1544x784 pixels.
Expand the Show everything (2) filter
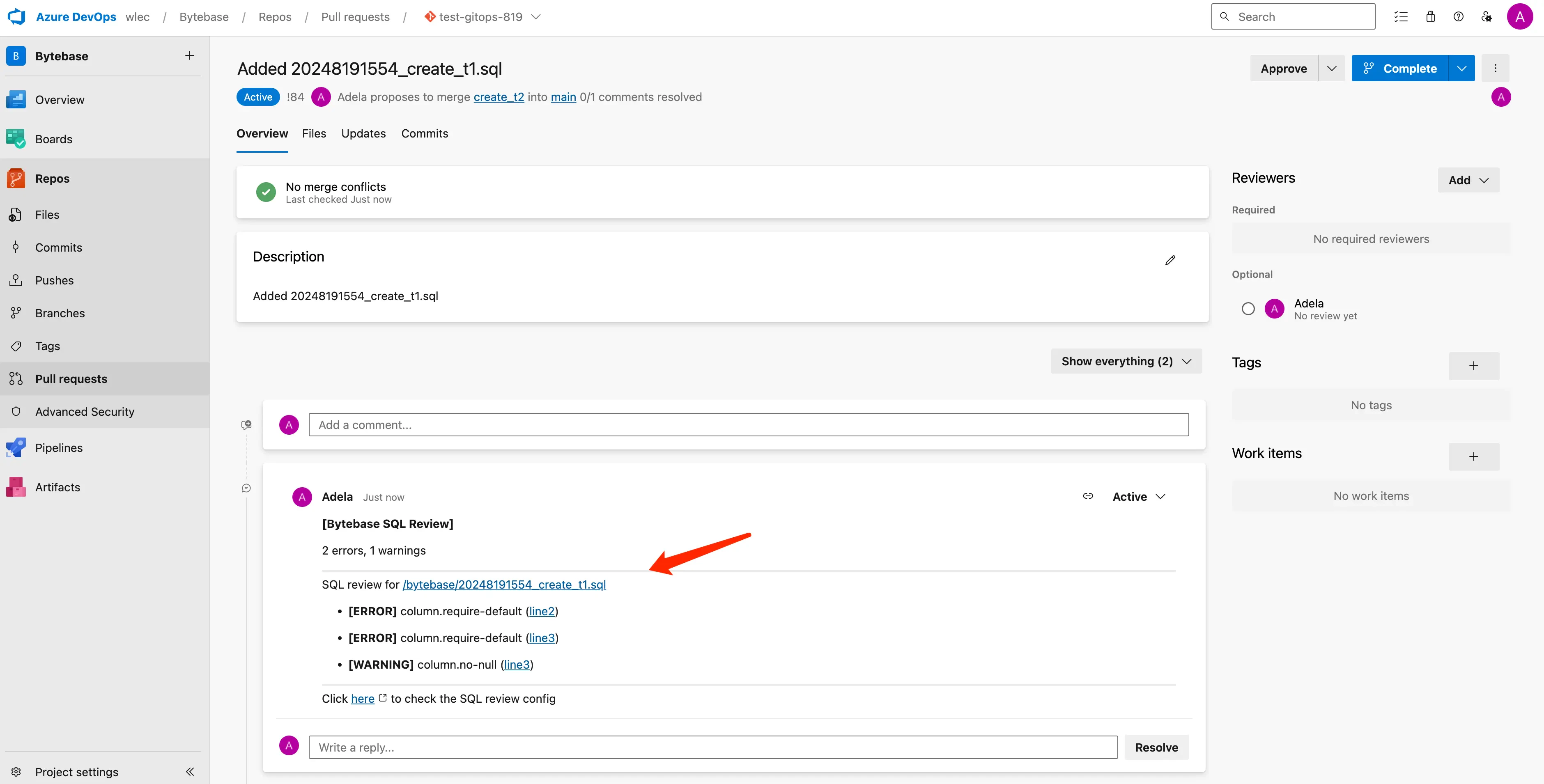pos(1126,360)
